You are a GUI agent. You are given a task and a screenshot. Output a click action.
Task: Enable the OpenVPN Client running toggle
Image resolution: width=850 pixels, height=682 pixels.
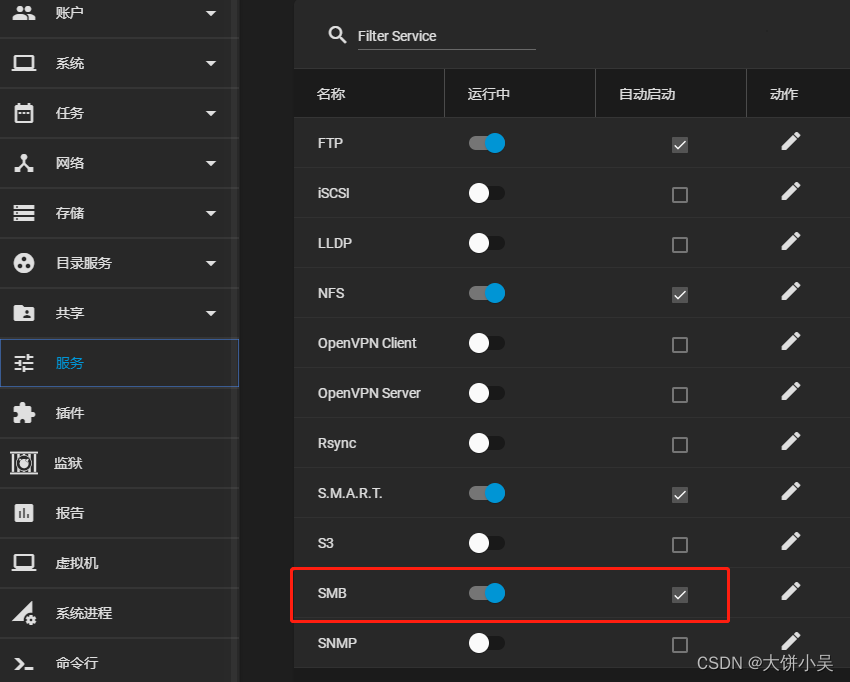click(x=487, y=343)
